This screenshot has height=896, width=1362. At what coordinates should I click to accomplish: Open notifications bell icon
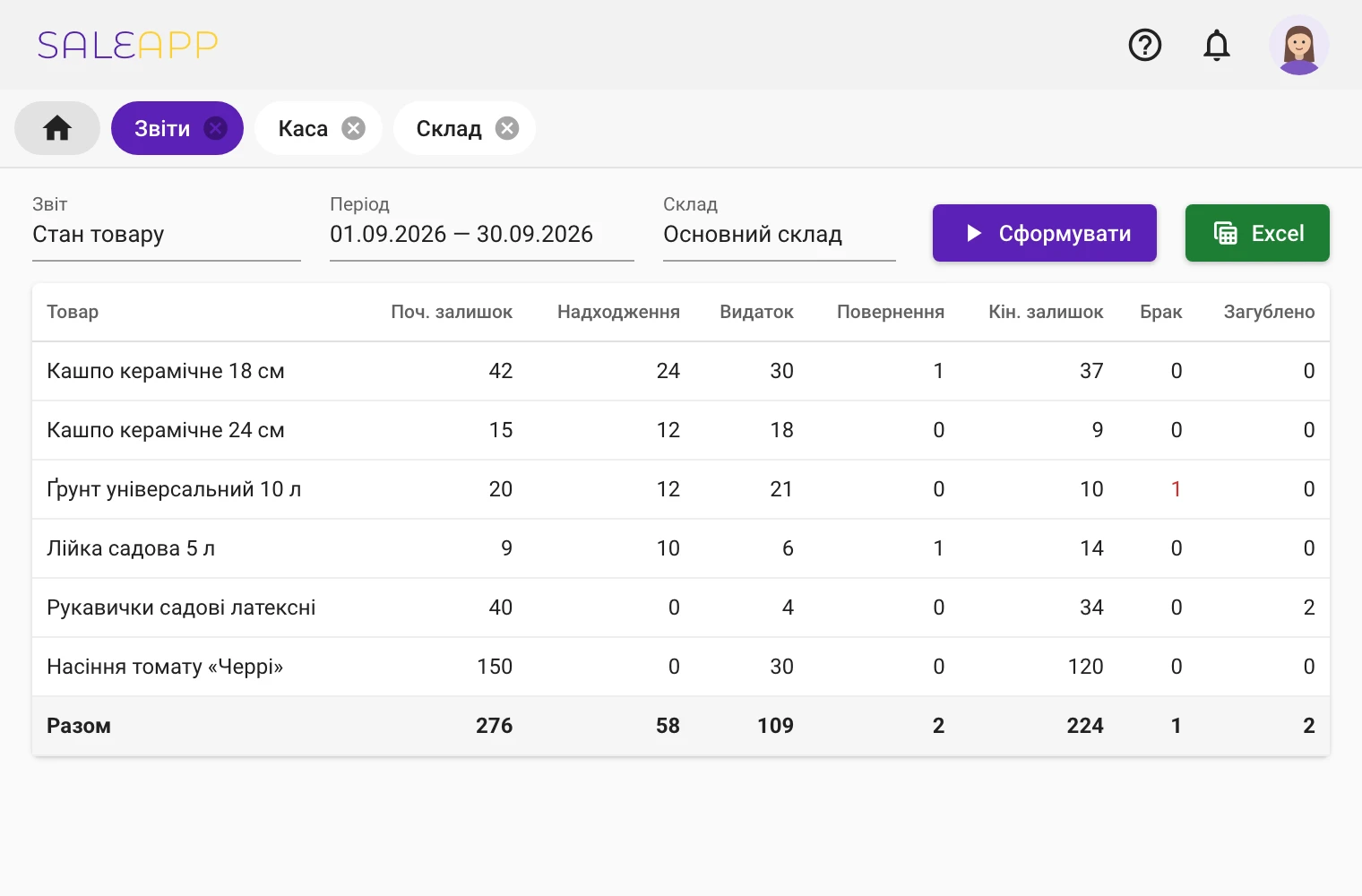(x=1216, y=45)
